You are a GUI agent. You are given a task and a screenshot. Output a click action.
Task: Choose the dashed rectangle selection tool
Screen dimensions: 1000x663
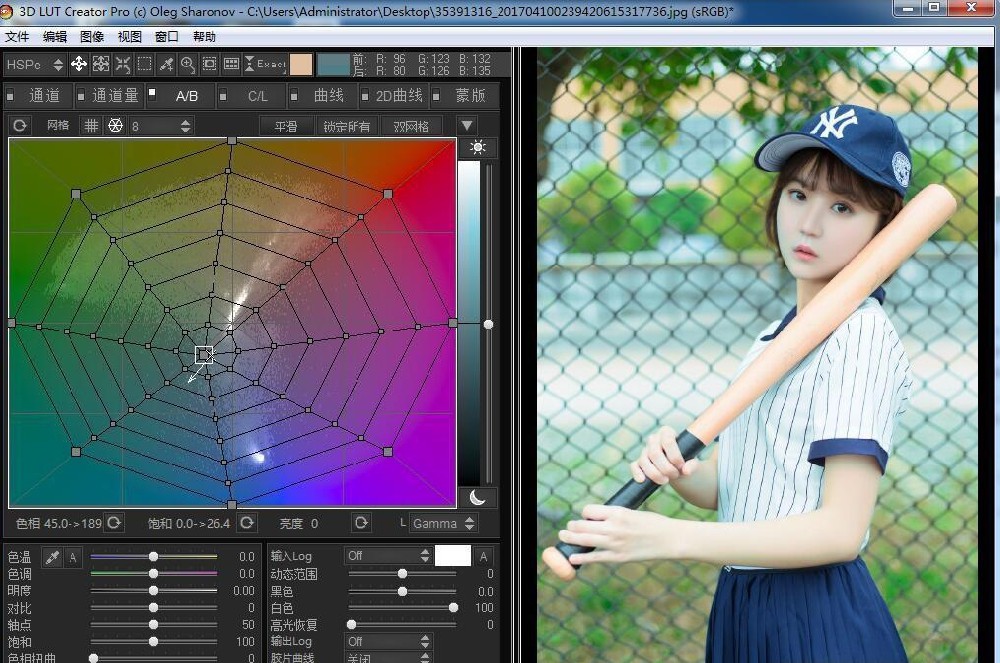144,65
